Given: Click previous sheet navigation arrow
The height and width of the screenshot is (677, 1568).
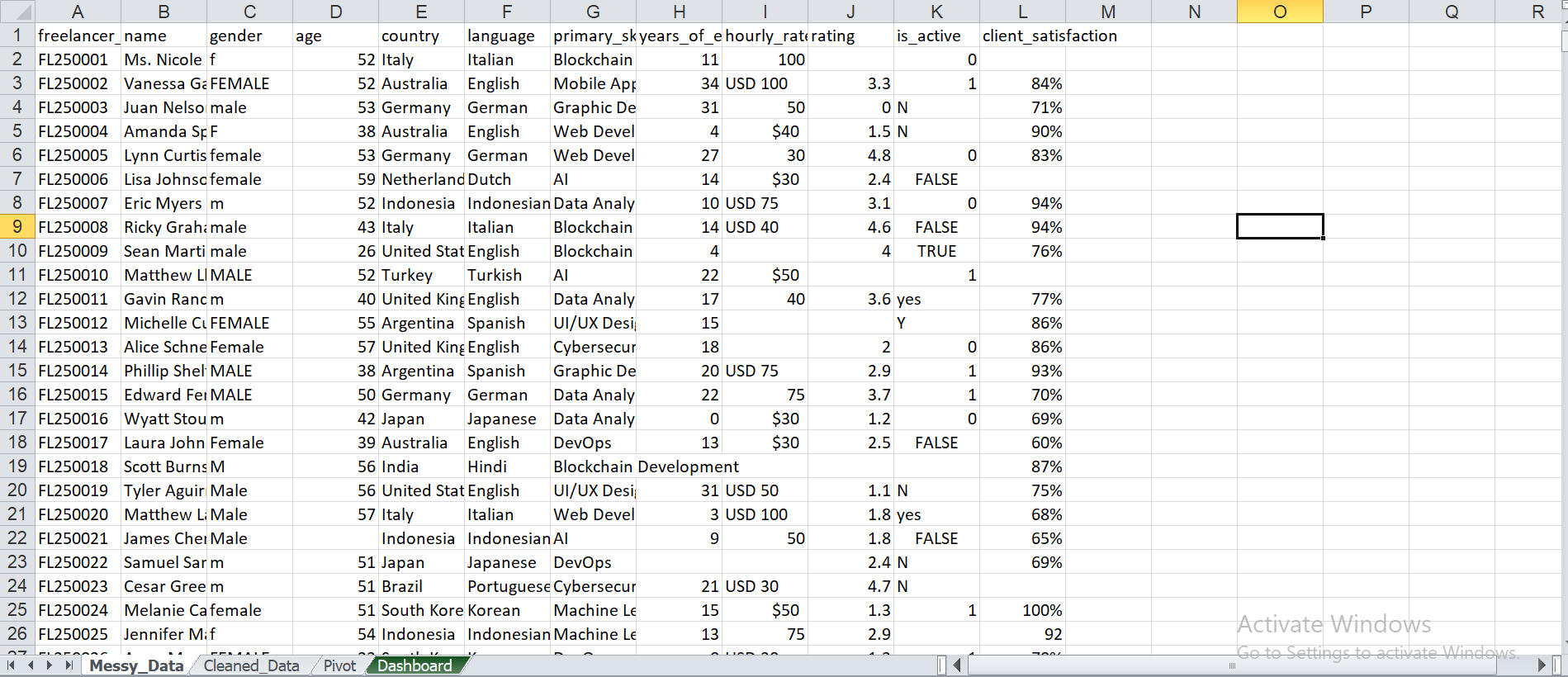Looking at the screenshot, I should [x=31, y=665].
